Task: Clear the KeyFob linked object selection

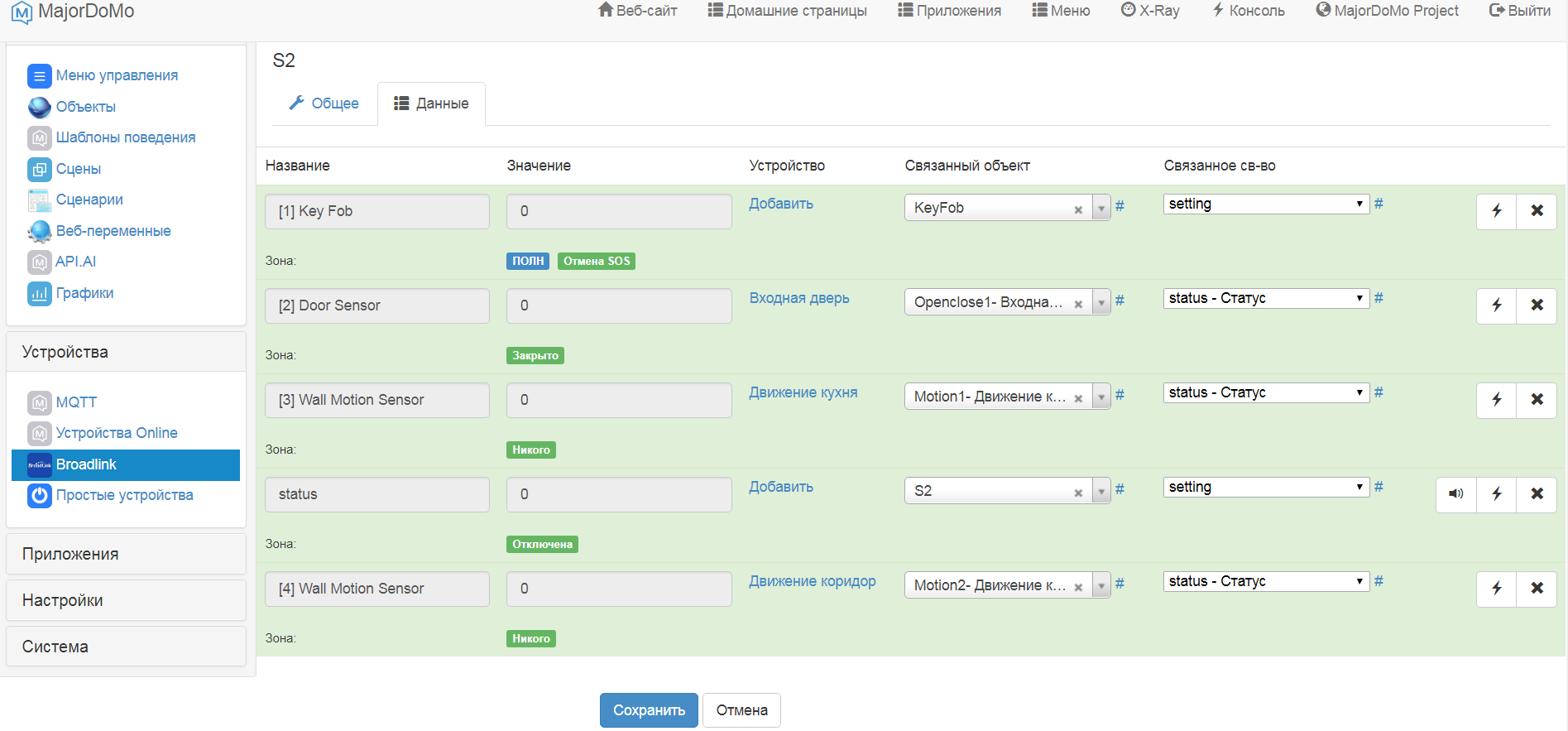Action: [1078, 209]
